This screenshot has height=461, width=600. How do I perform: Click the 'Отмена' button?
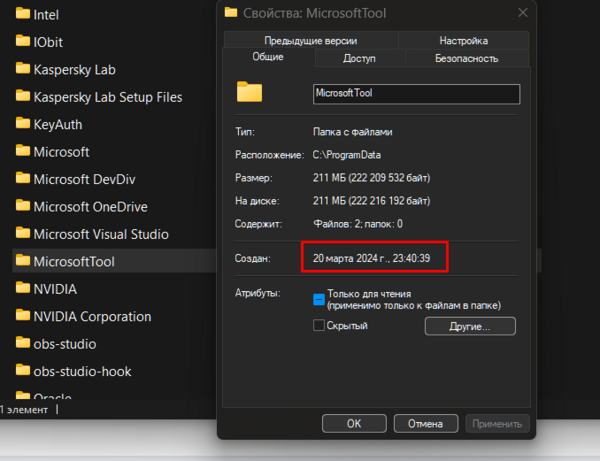pos(419,423)
